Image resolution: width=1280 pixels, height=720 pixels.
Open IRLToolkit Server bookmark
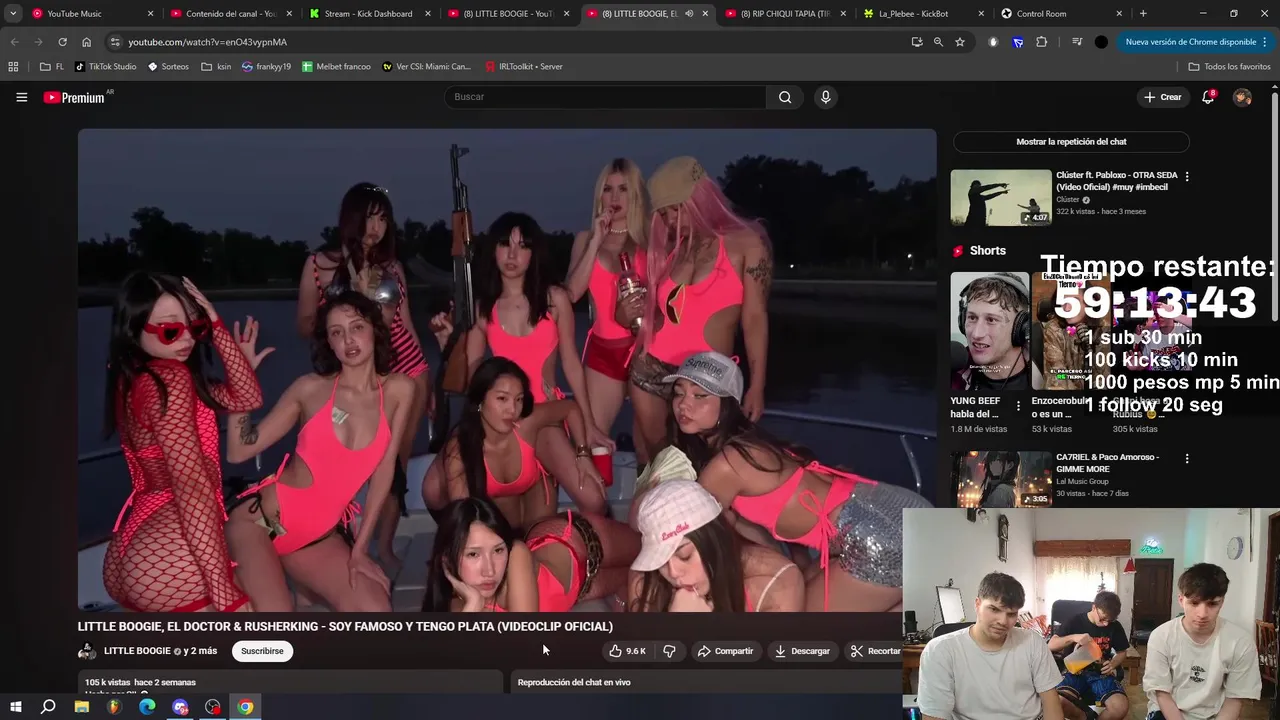tap(524, 67)
